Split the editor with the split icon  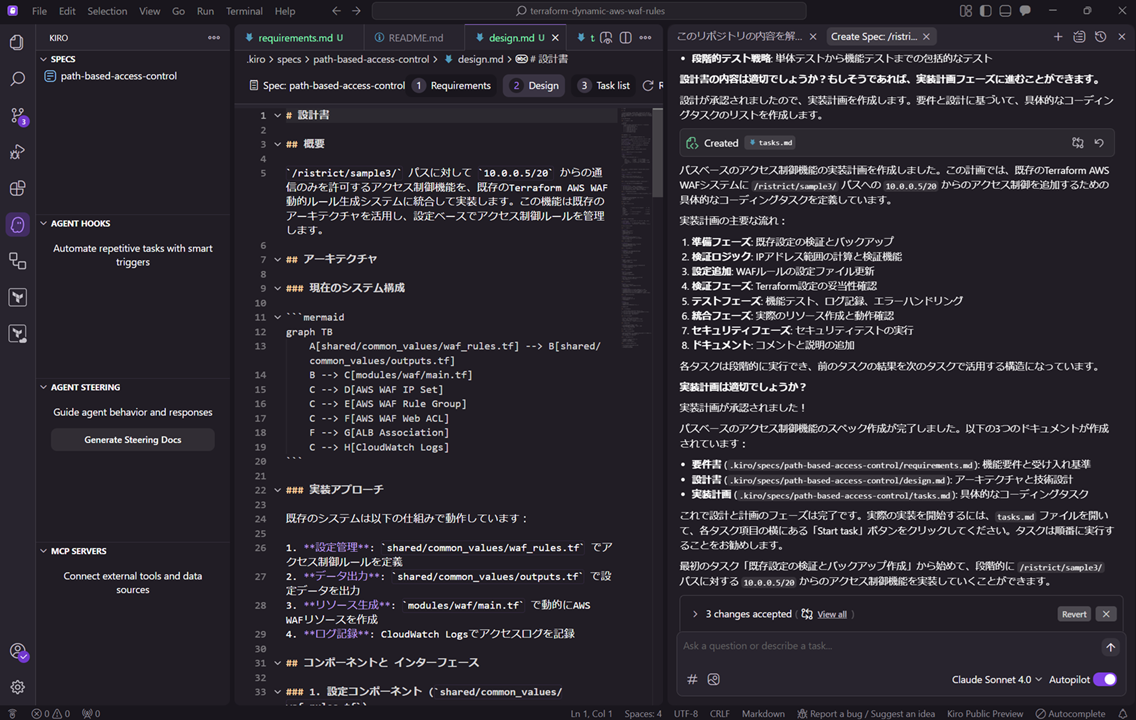coord(625,38)
